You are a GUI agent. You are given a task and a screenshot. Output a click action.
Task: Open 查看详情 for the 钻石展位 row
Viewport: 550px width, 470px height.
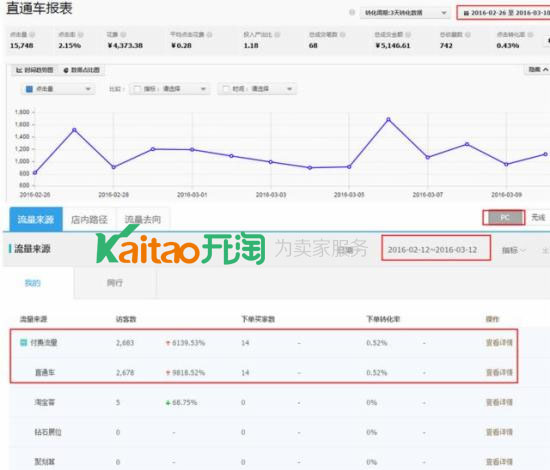coord(499,432)
